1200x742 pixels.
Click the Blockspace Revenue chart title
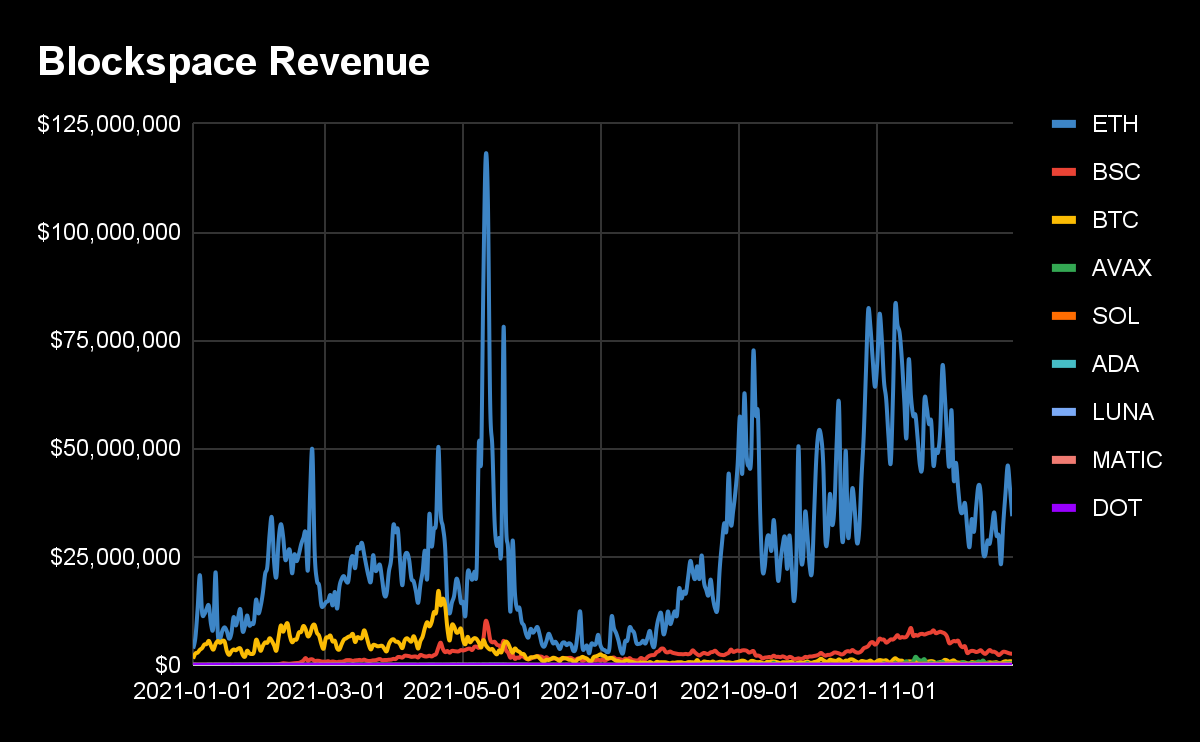click(x=234, y=62)
